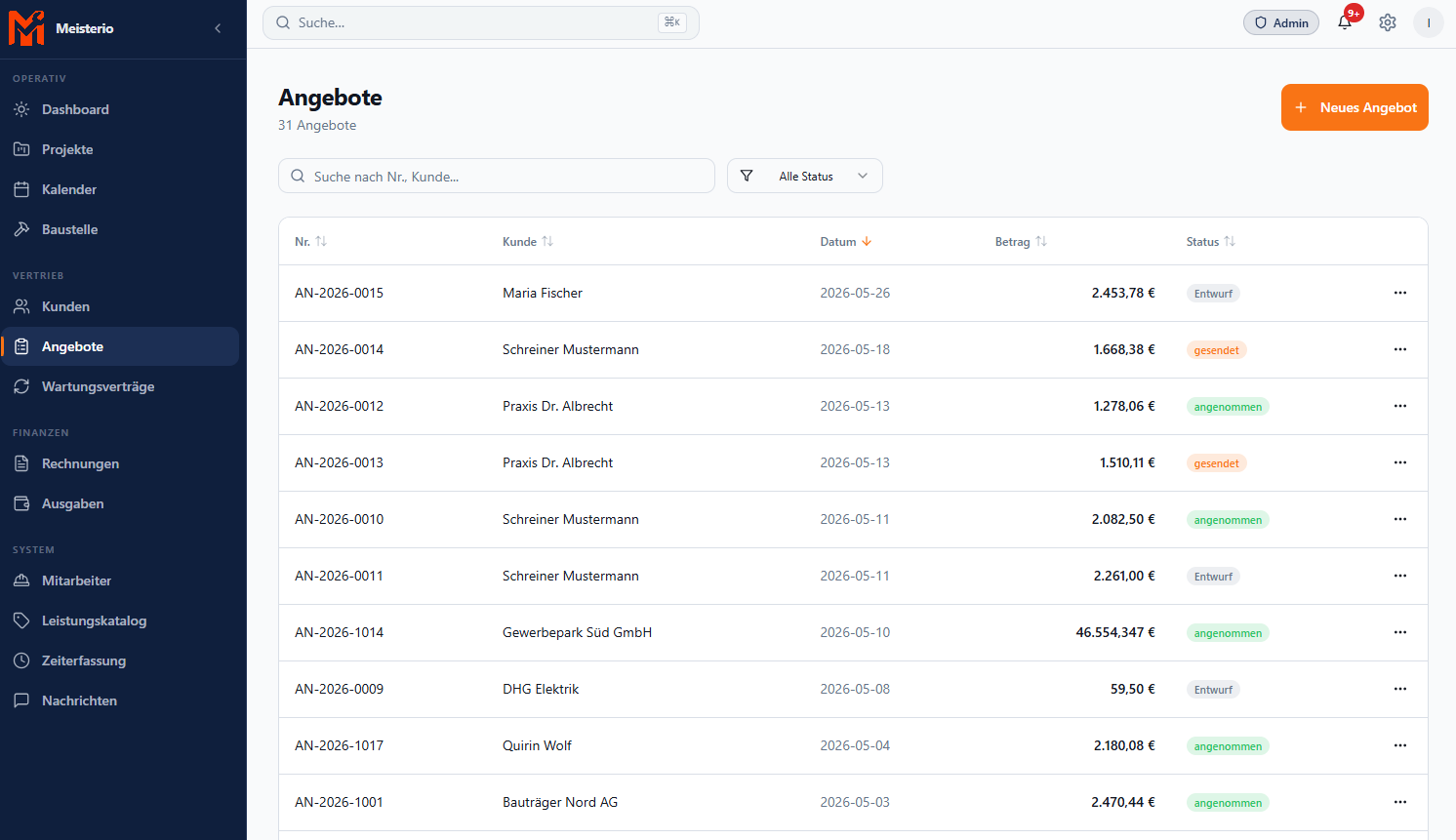
Task: Sort by the Status column
Action: [1211, 241]
